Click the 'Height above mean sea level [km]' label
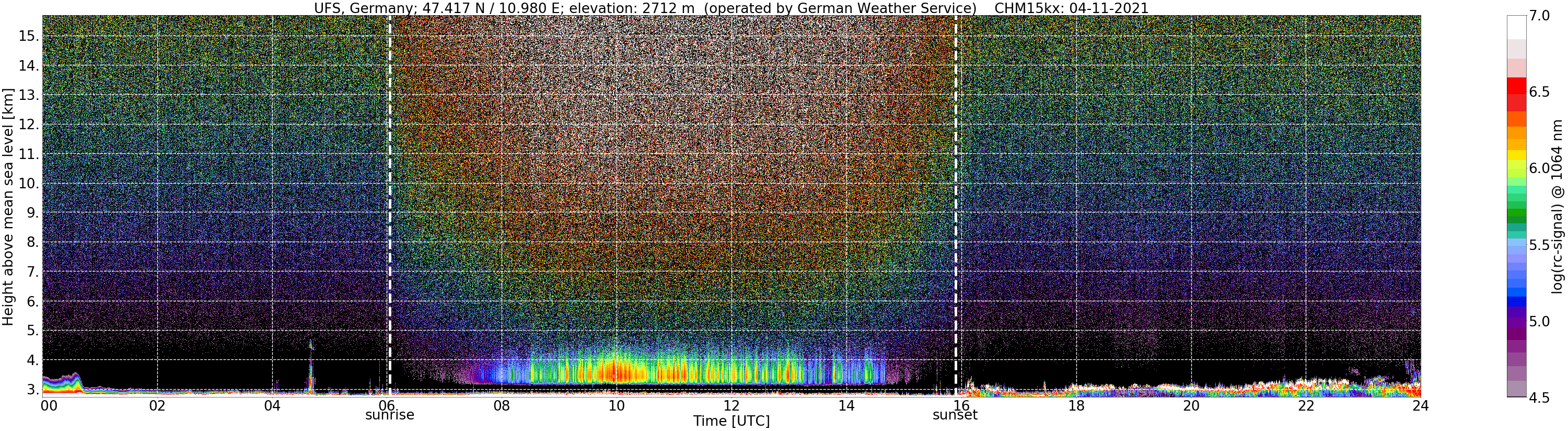Image resolution: width=1568 pixels, height=431 pixels. [x=7, y=207]
